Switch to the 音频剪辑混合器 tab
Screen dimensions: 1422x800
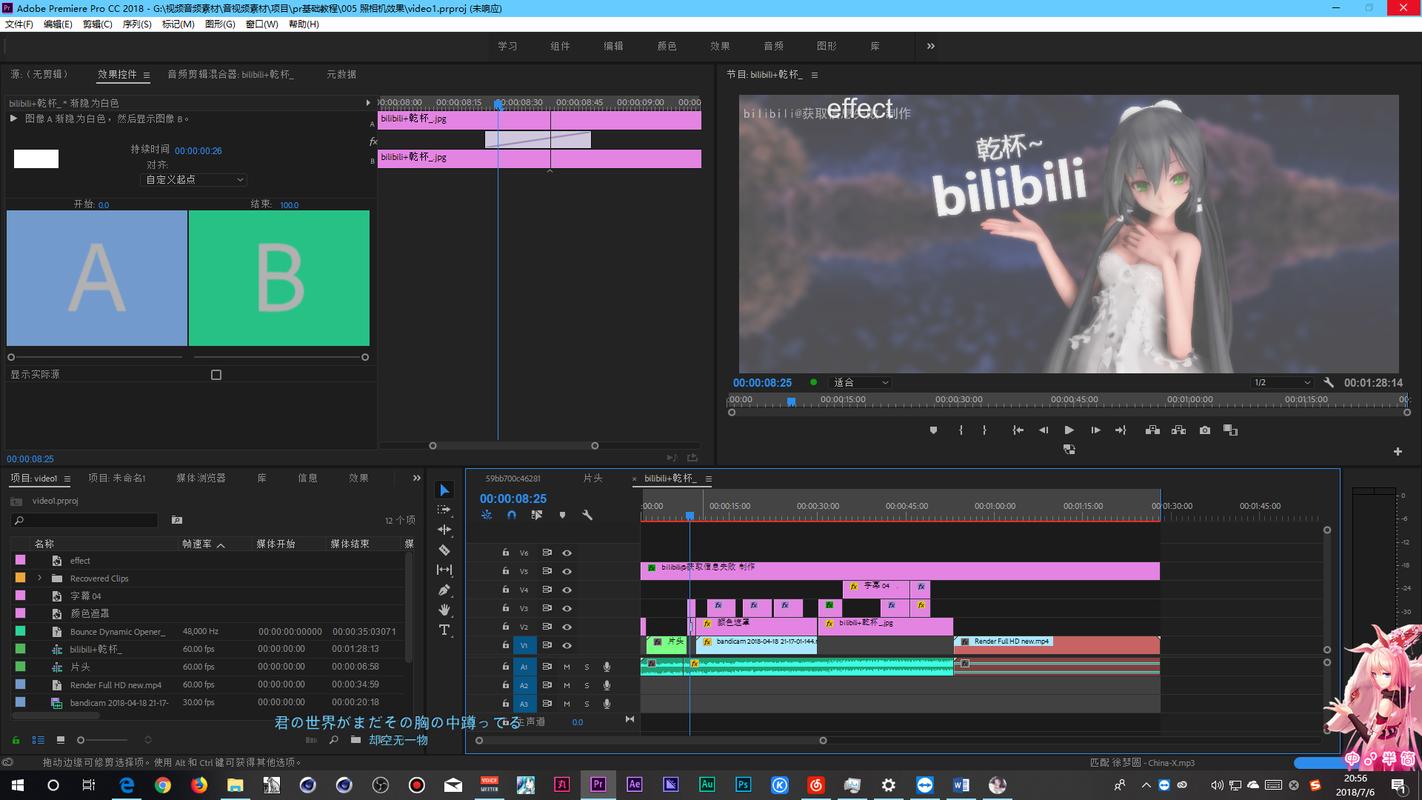pos(230,74)
